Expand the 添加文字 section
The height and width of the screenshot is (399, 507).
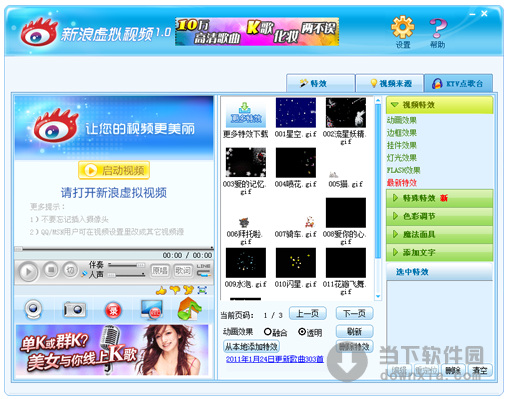point(439,252)
